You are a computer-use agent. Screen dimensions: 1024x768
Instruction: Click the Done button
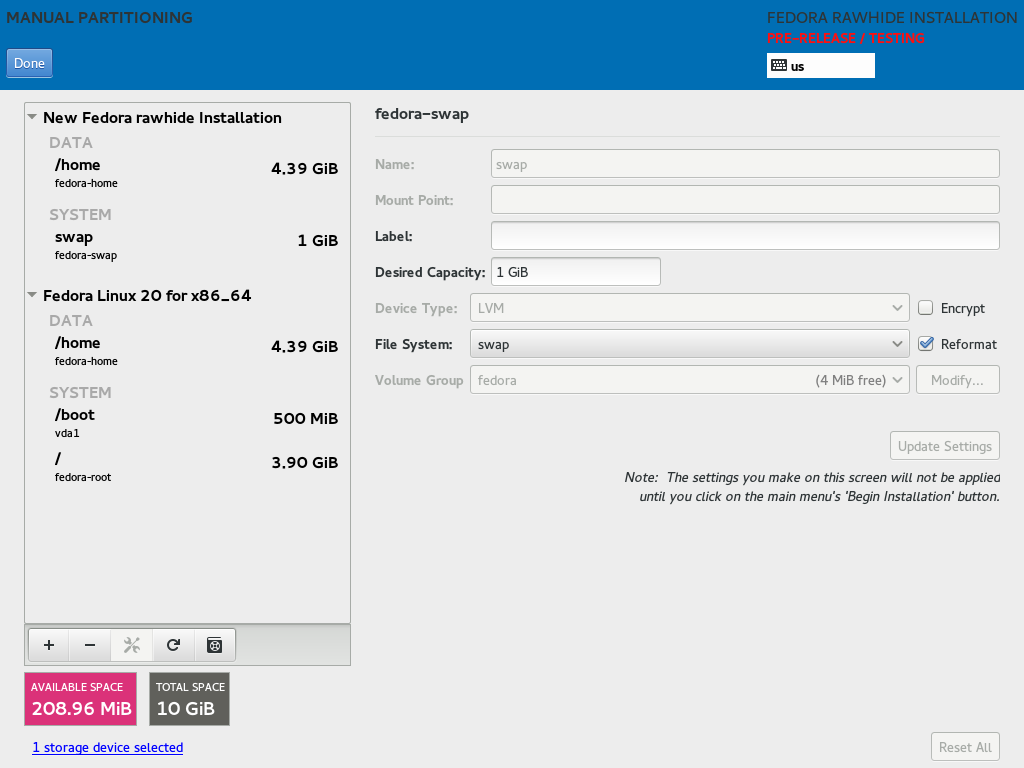click(x=29, y=63)
